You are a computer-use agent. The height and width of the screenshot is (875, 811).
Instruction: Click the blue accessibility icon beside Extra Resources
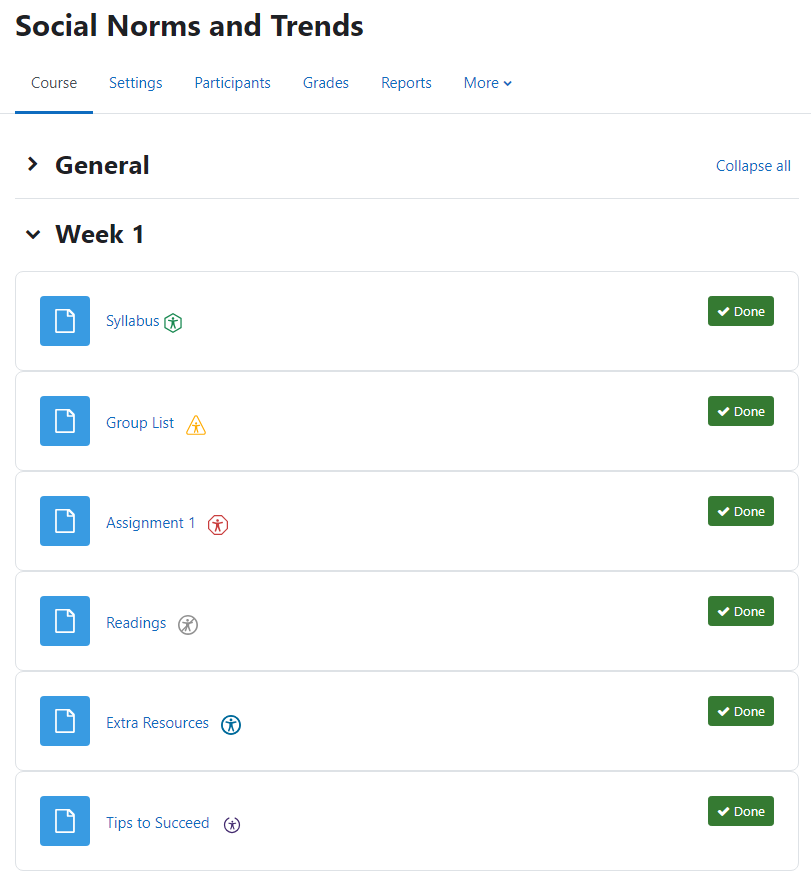click(x=231, y=725)
